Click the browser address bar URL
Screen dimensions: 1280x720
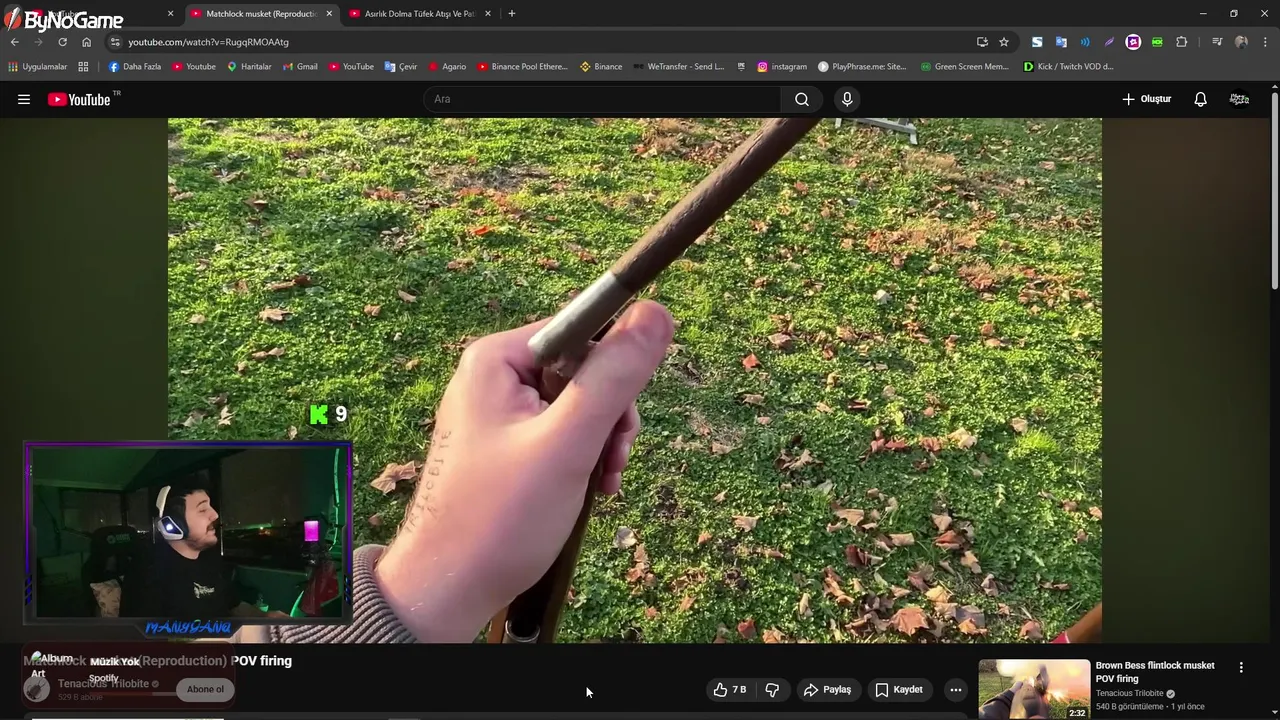click(x=208, y=42)
